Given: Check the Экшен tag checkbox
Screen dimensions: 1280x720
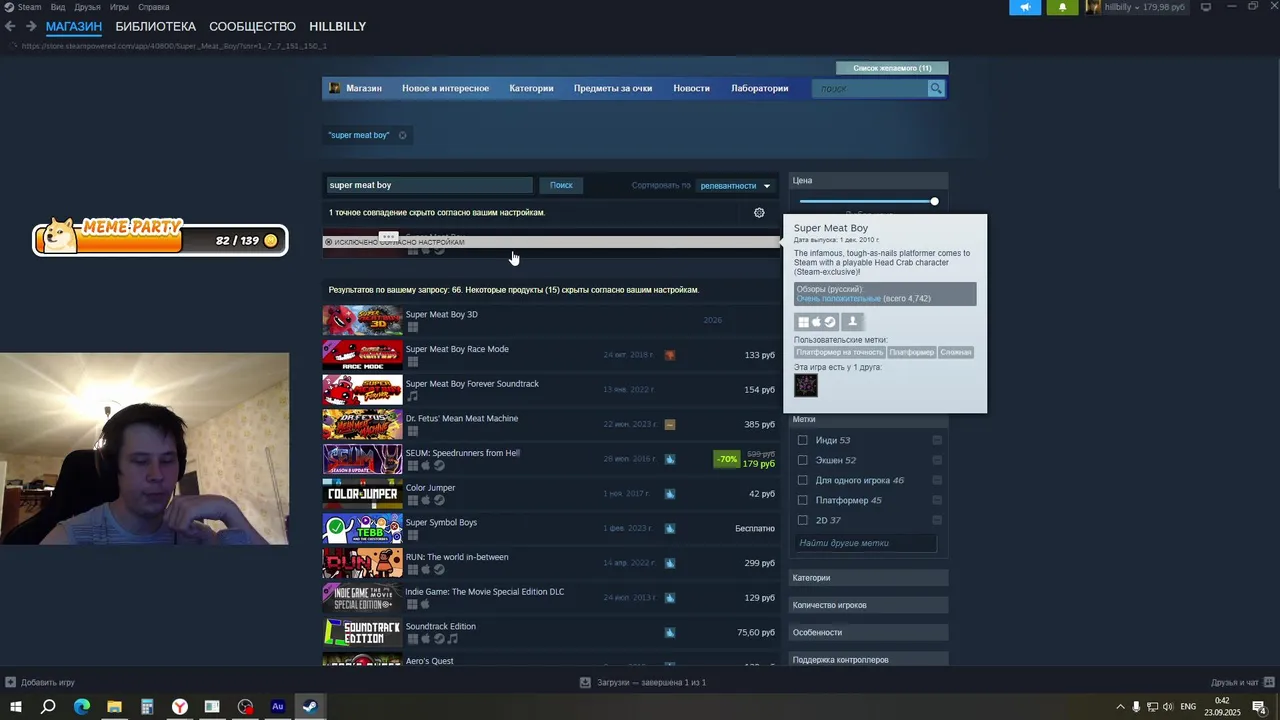Looking at the screenshot, I should [x=802, y=460].
